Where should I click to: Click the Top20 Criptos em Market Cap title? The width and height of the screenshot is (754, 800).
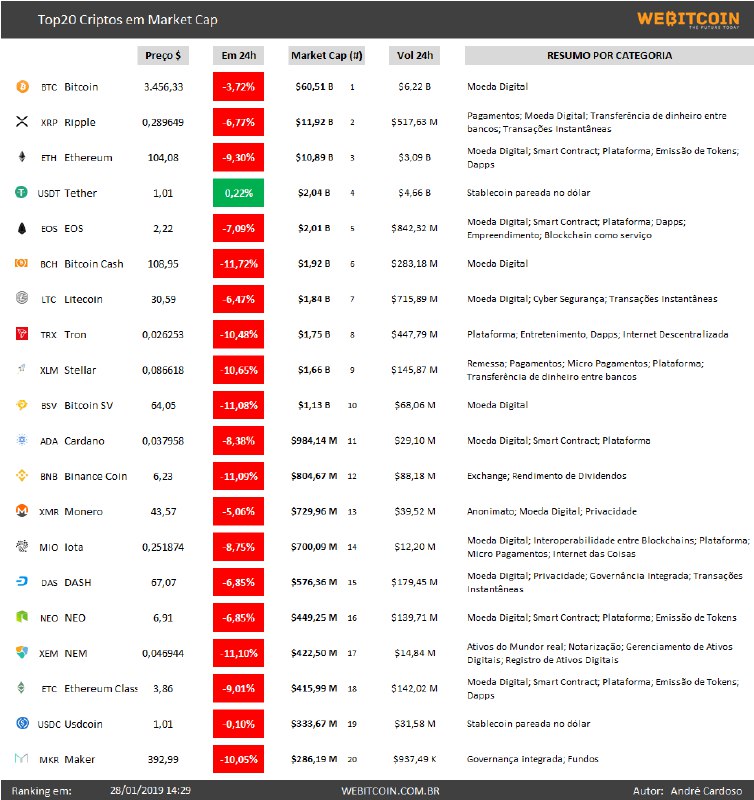128,19
